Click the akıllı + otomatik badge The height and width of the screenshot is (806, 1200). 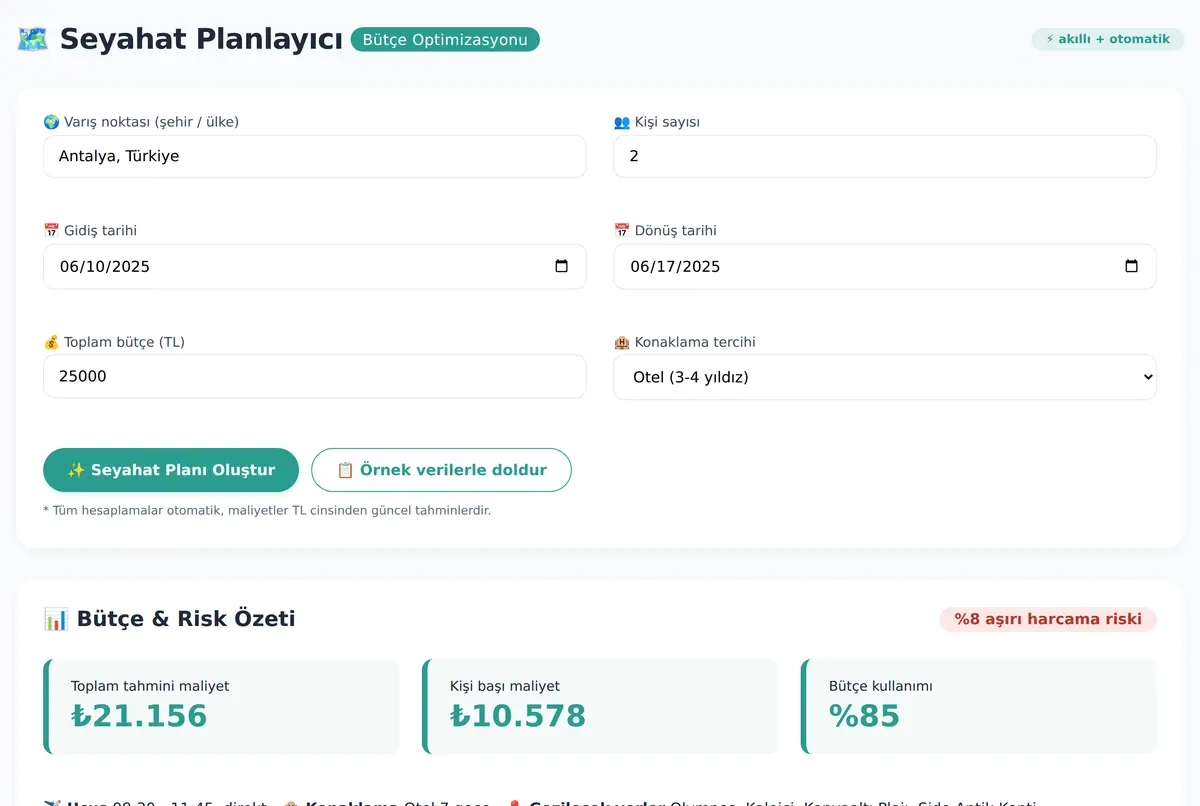[1108, 39]
